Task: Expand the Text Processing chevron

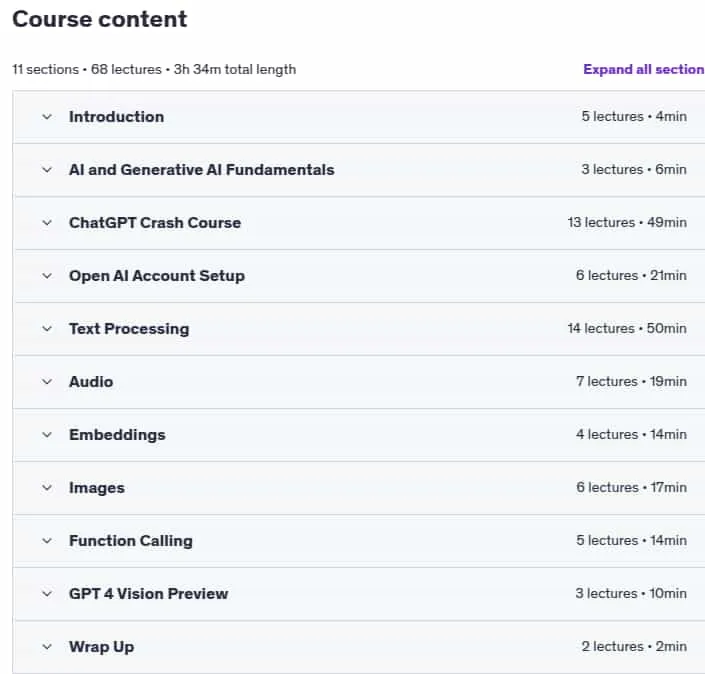Action: 47,329
